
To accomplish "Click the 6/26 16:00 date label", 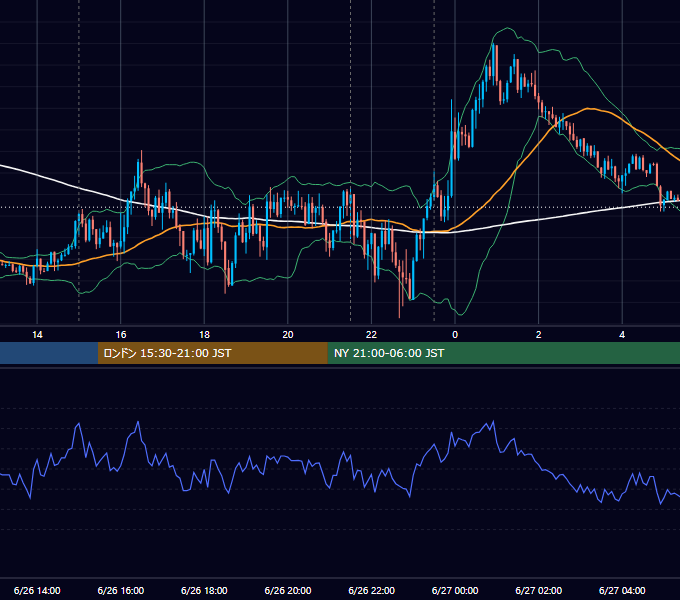I will 121,590.
